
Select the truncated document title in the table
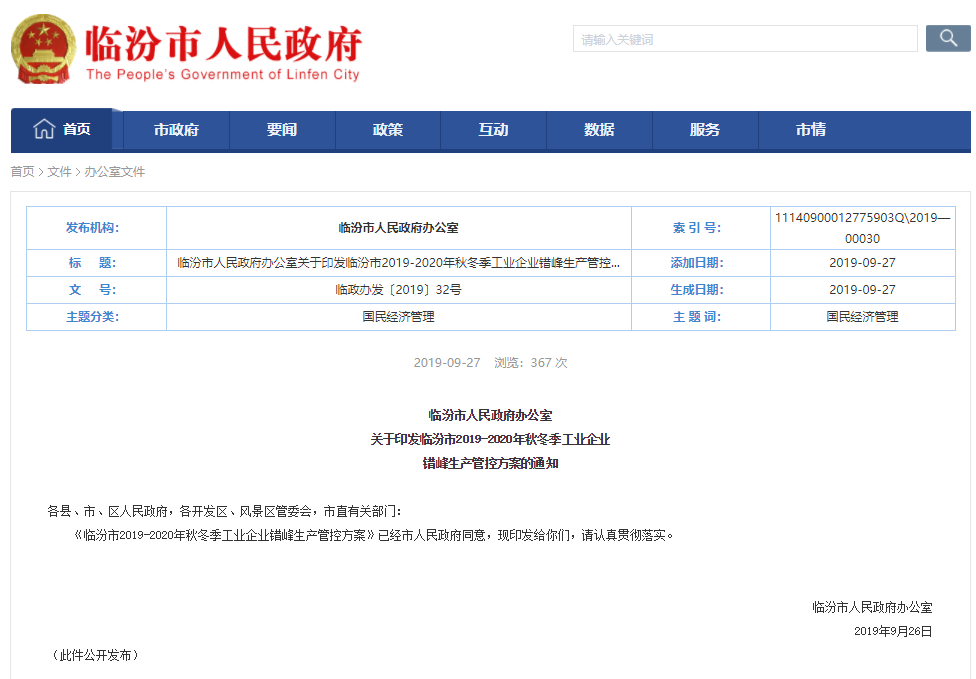tap(398, 263)
